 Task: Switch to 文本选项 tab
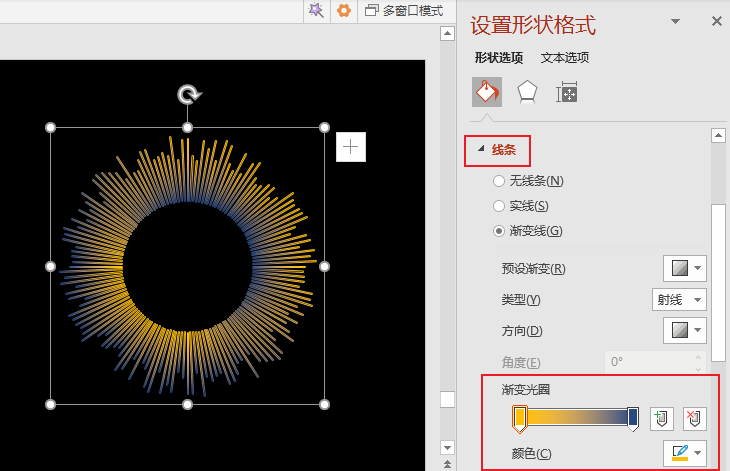click(565, 58)
